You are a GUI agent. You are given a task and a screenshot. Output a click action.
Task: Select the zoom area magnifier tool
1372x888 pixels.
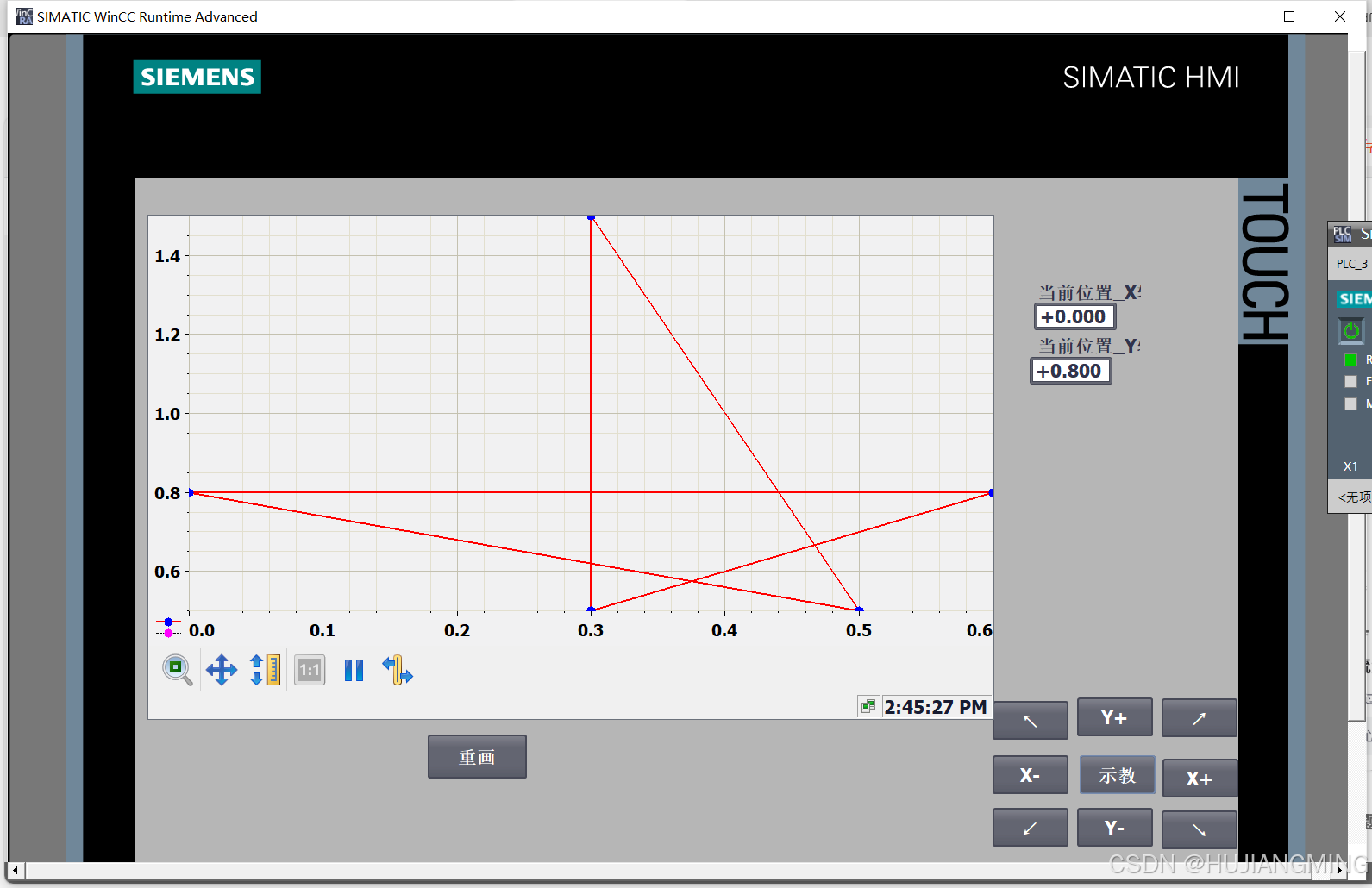pos(178,670)
